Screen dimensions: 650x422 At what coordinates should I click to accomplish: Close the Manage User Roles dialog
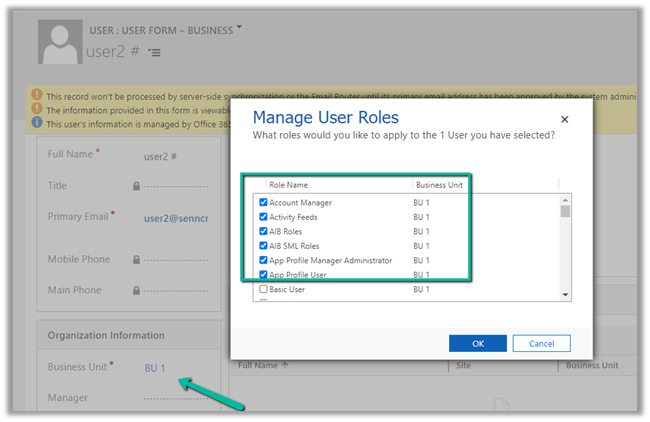(564, 119)
